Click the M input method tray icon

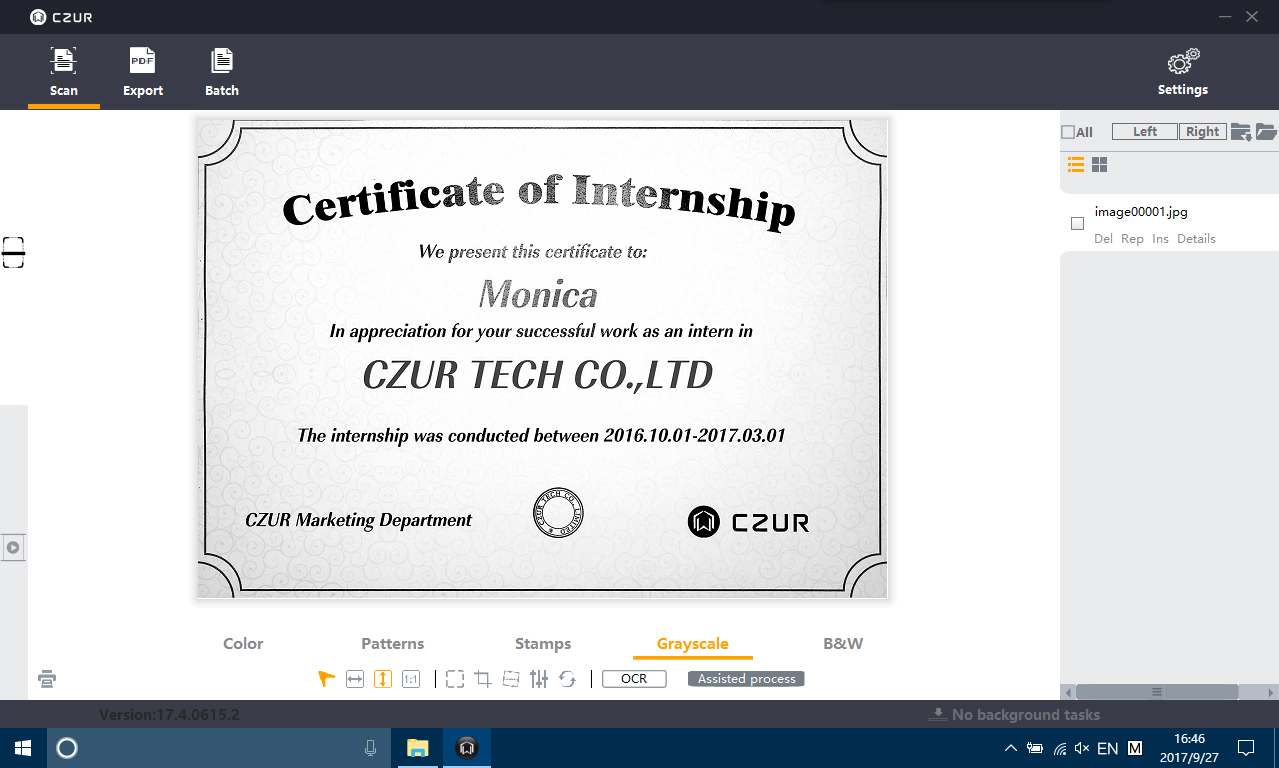pos(1135,748)
